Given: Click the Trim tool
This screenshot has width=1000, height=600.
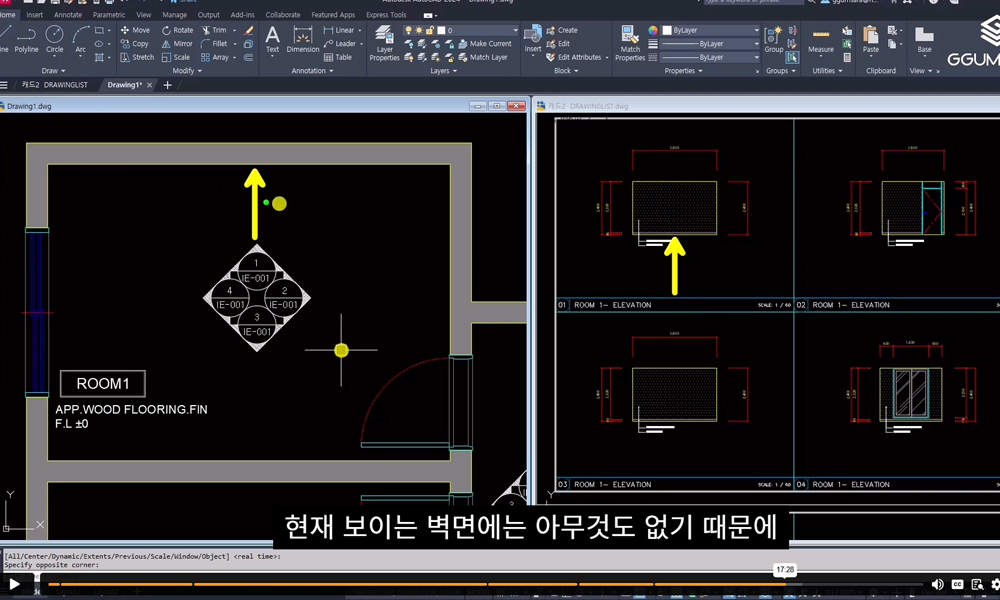Looking at the screenshot, I should pyautogui.click(x=214, y=30).
